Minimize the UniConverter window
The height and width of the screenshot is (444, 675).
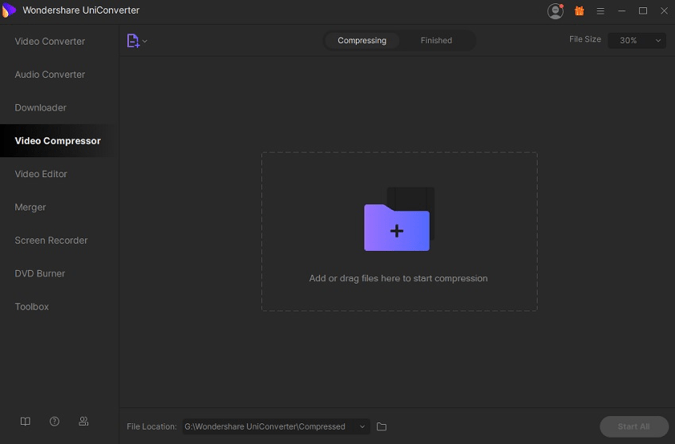coord(622,11)
